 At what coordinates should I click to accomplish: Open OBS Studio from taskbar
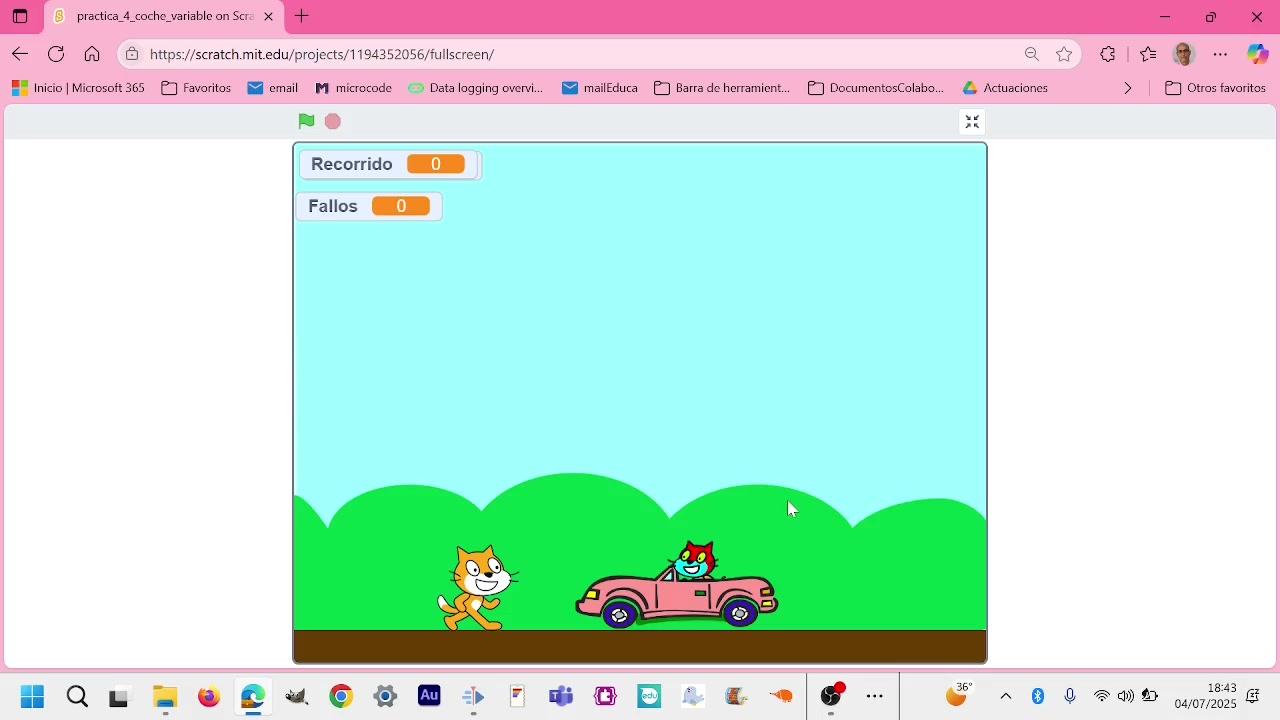[831, 696]
